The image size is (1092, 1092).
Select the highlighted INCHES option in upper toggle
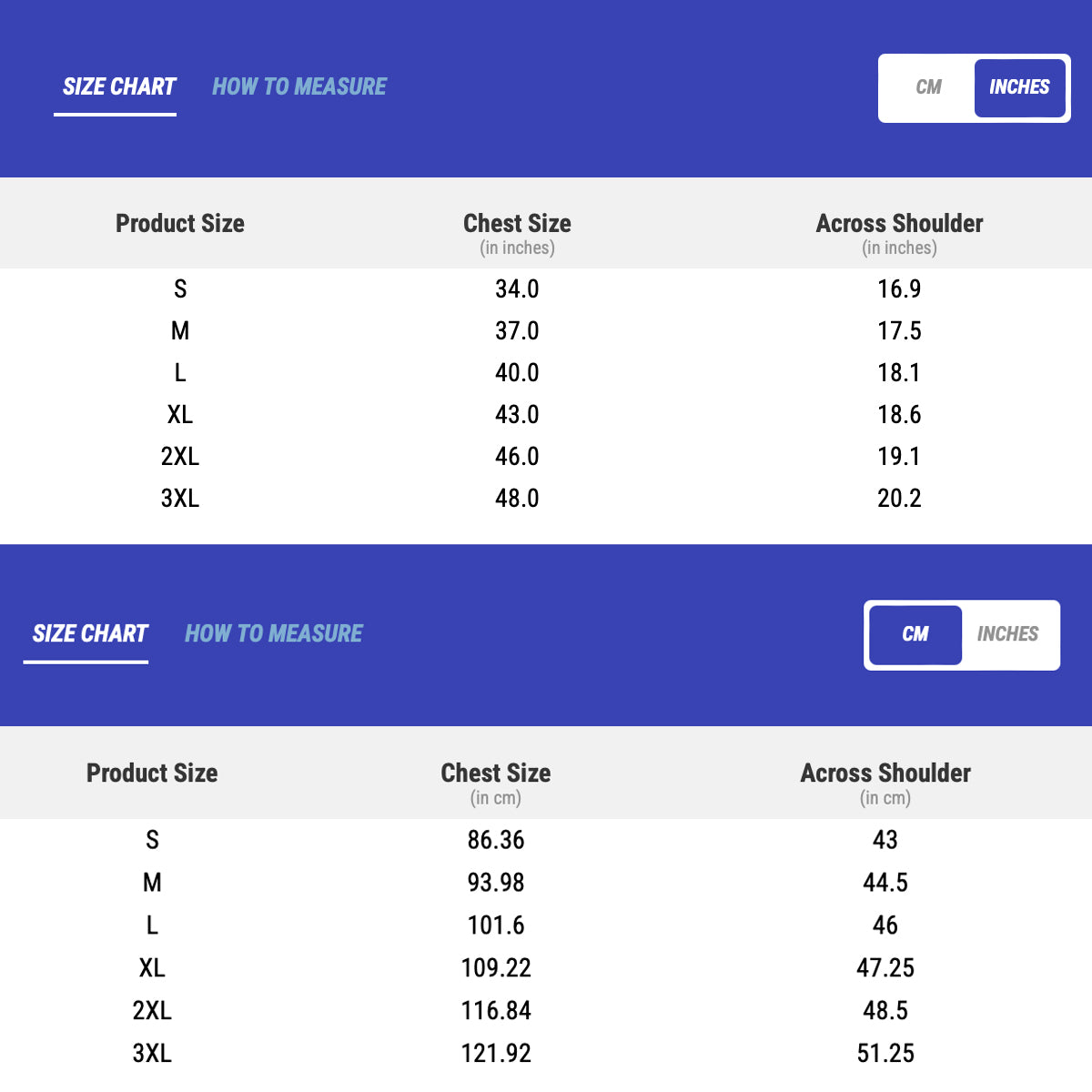click(1019, 87)
